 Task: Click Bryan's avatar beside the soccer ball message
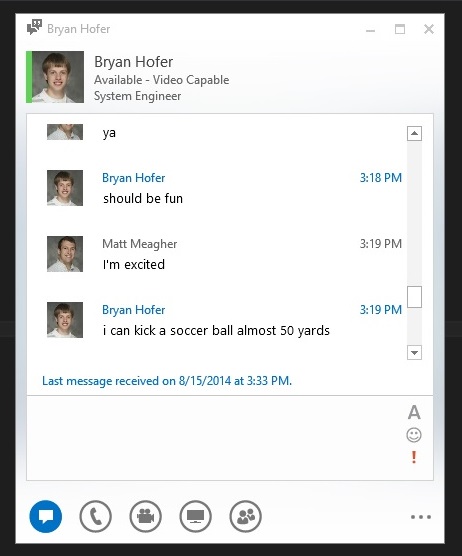[x=65, y=320]
